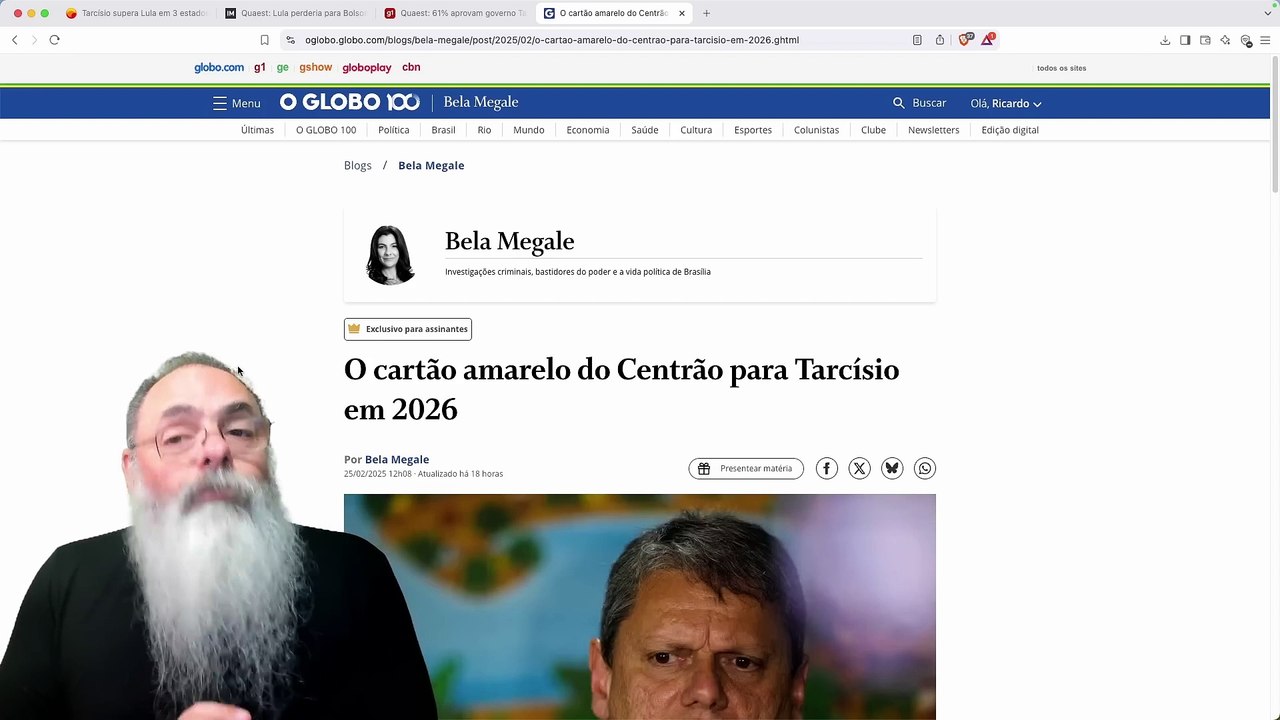Open Esportes section

click(x=753, y=130)
